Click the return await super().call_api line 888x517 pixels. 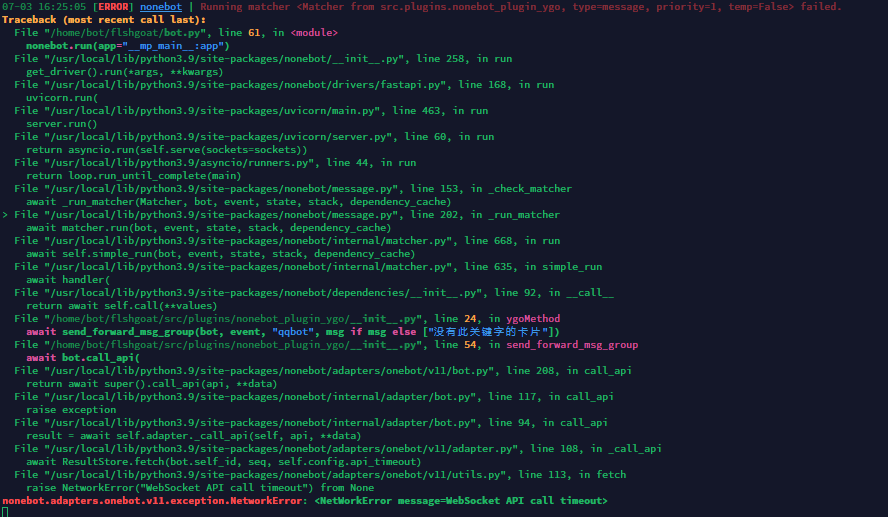tap(152, 384)
